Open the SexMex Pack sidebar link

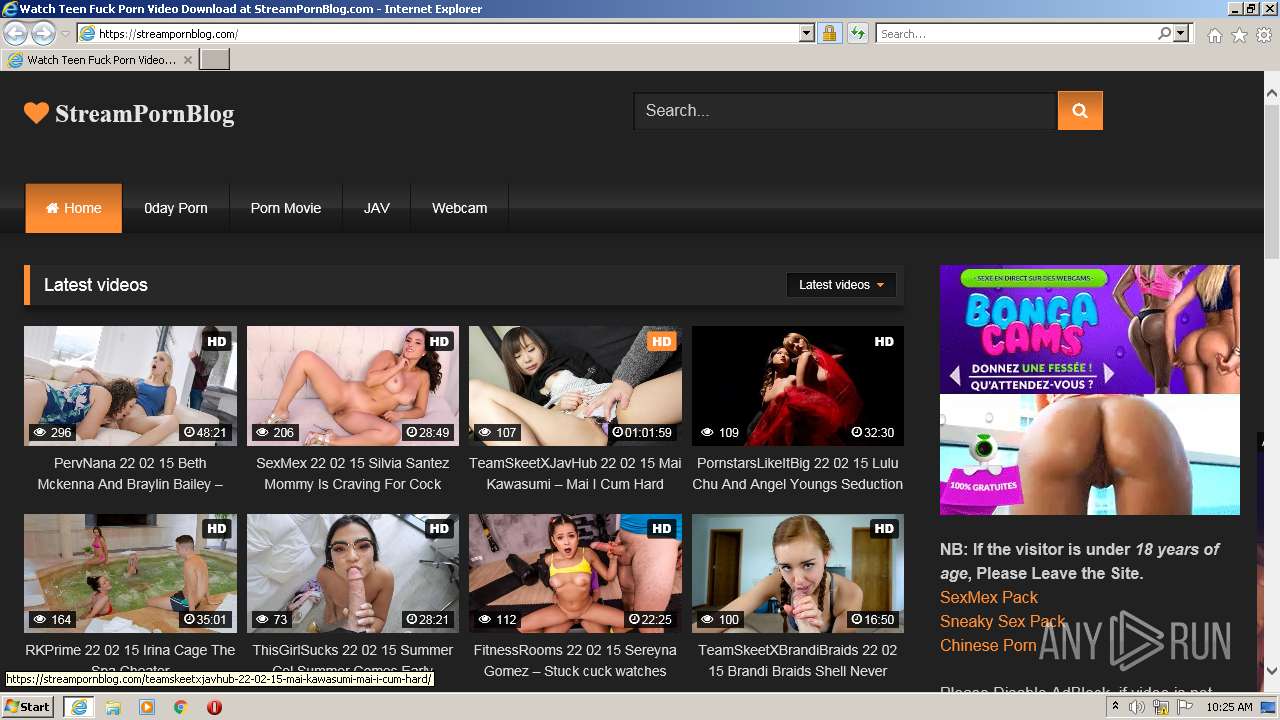989,597
